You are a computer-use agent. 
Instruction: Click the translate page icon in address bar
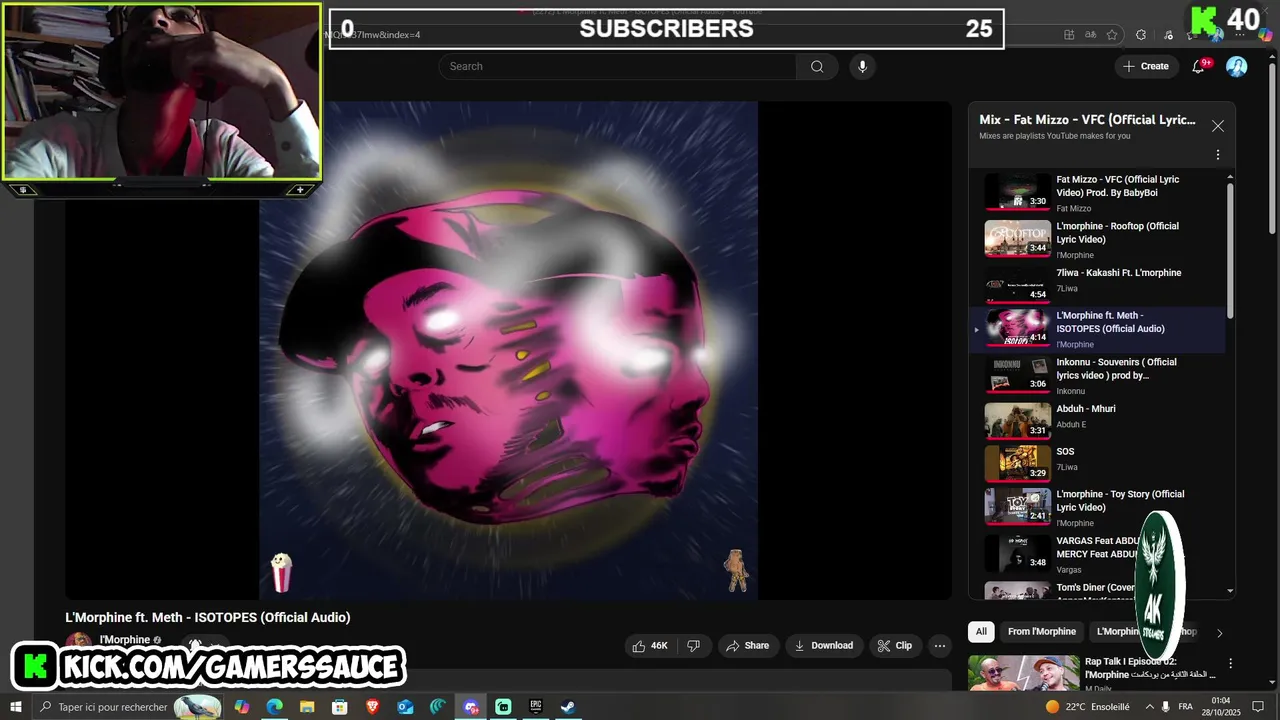1091,35
